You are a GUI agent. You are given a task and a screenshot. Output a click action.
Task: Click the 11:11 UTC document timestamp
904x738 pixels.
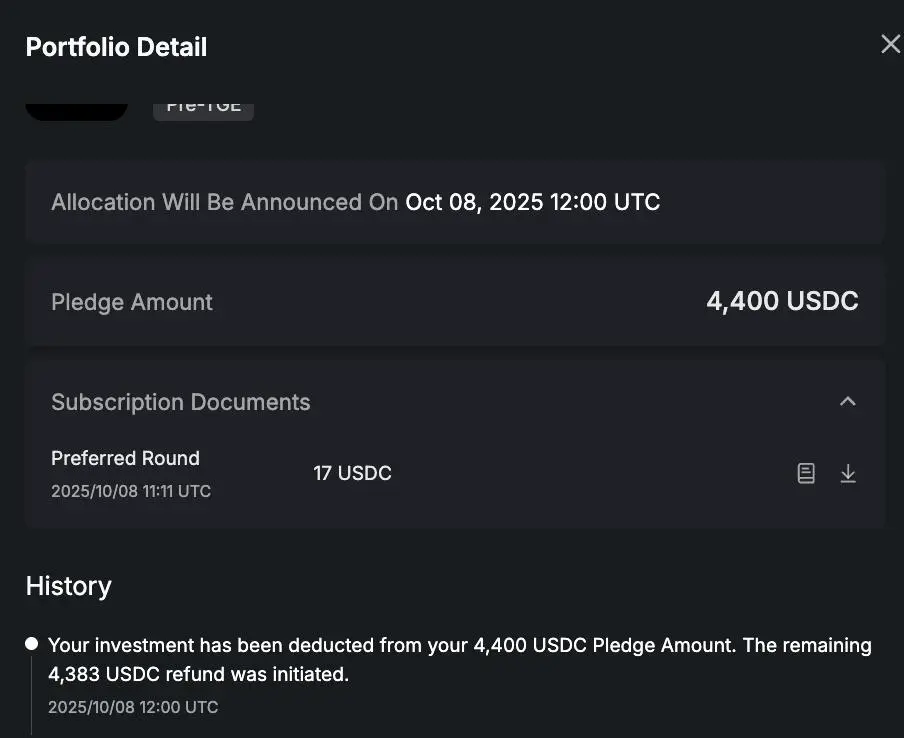[131, 491]
